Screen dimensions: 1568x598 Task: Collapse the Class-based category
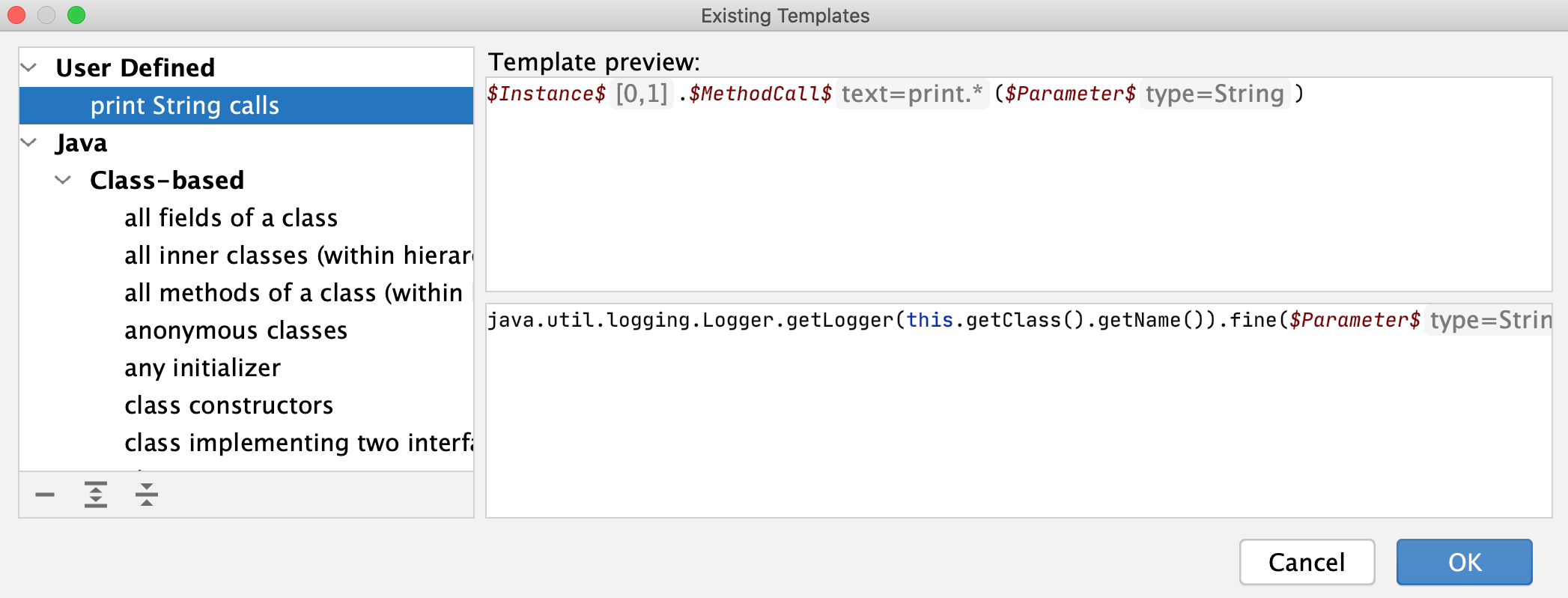(64, 180)
